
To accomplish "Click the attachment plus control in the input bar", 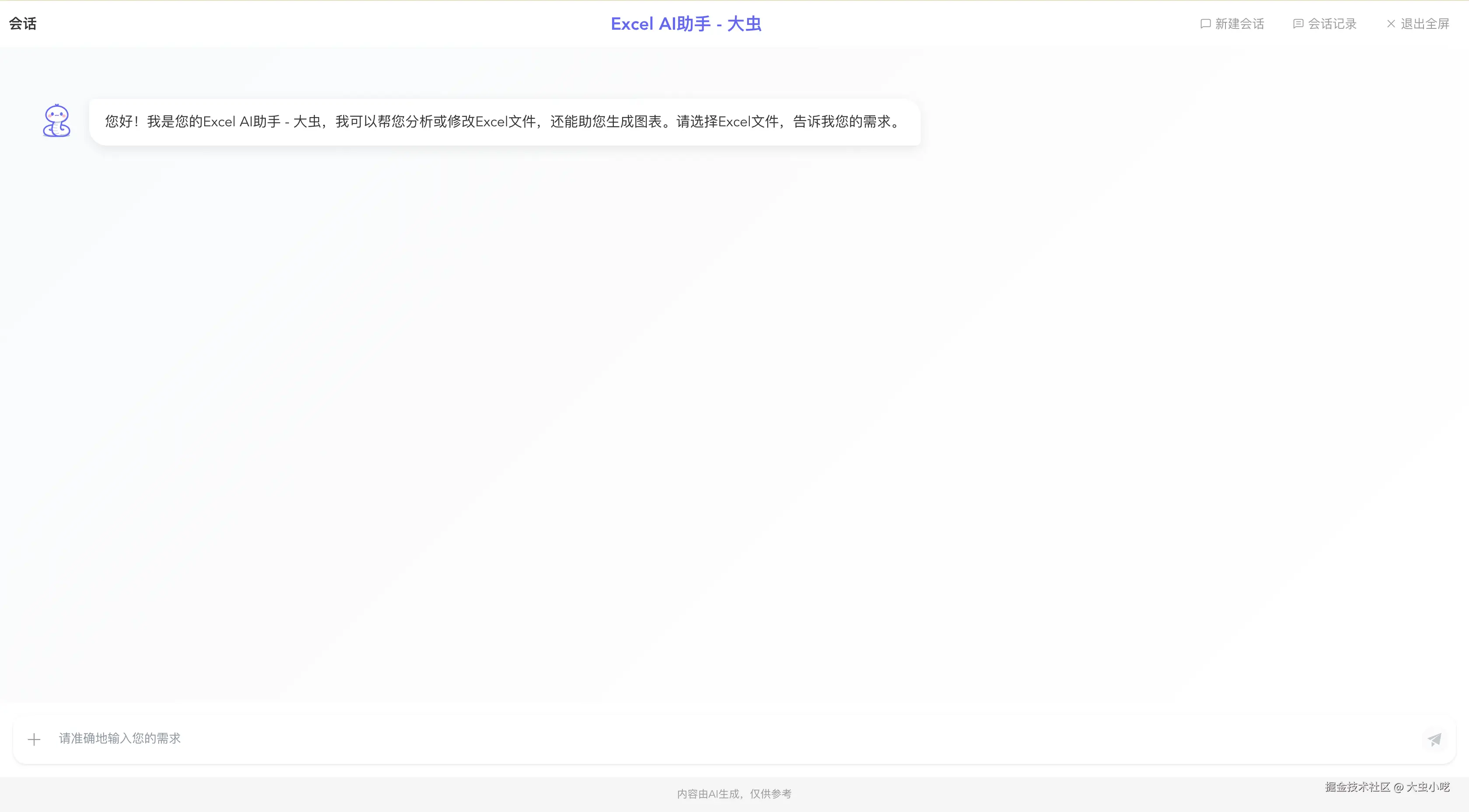I will [34, 739].
